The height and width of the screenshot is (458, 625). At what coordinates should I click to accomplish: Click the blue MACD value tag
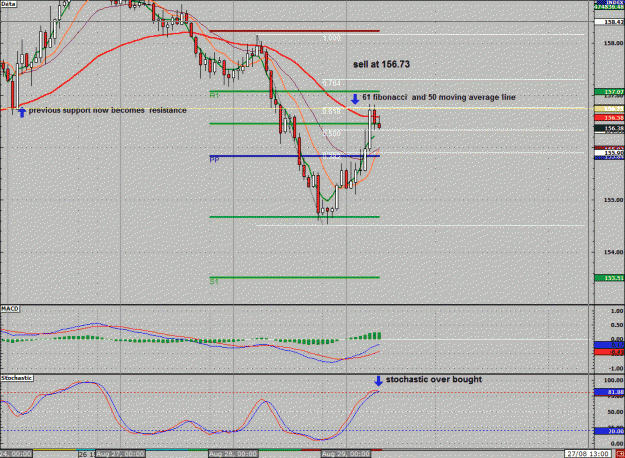(x=609, y=345)
